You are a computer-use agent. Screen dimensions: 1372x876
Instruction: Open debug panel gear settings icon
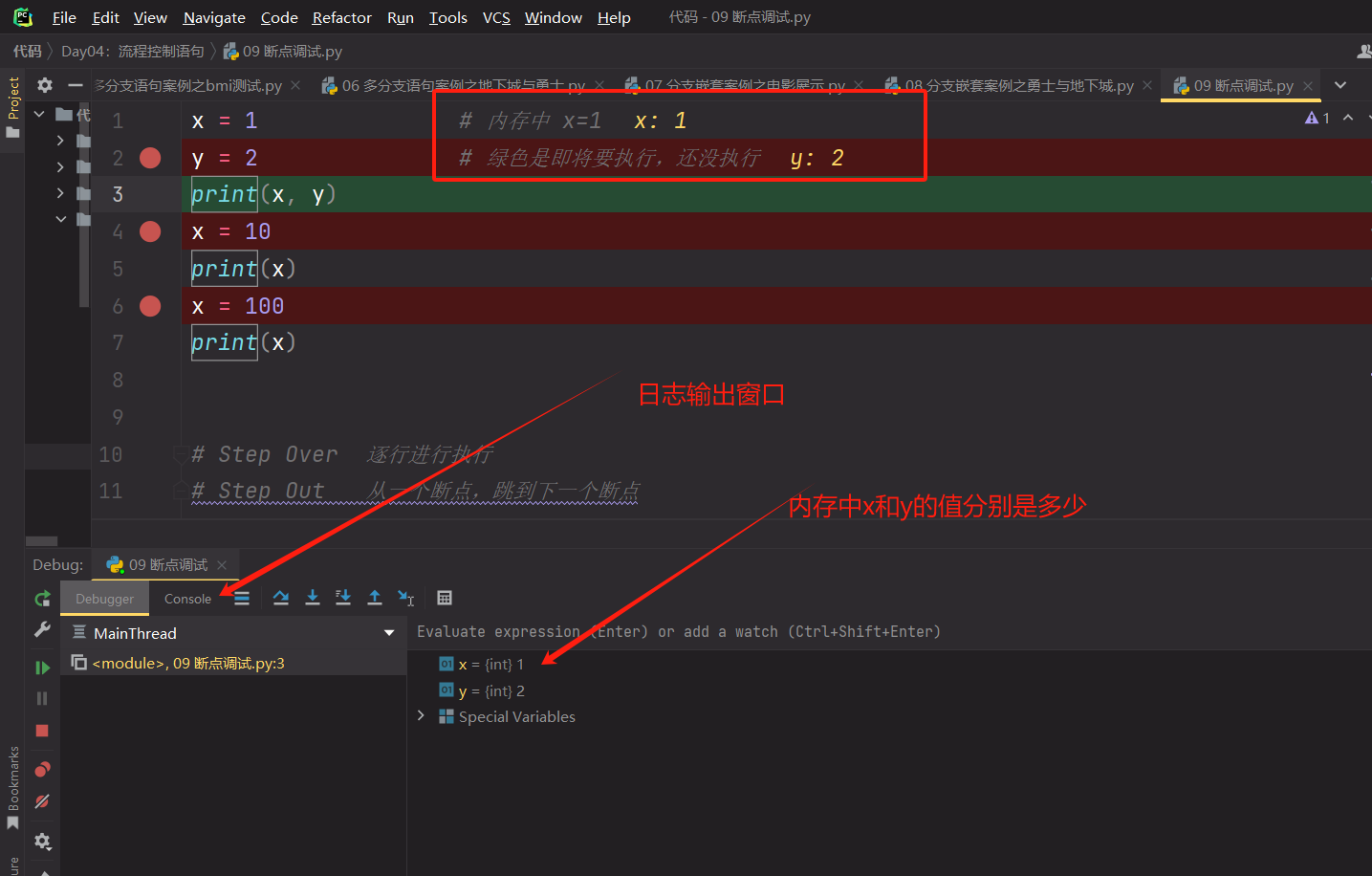(x=42, y=842)
